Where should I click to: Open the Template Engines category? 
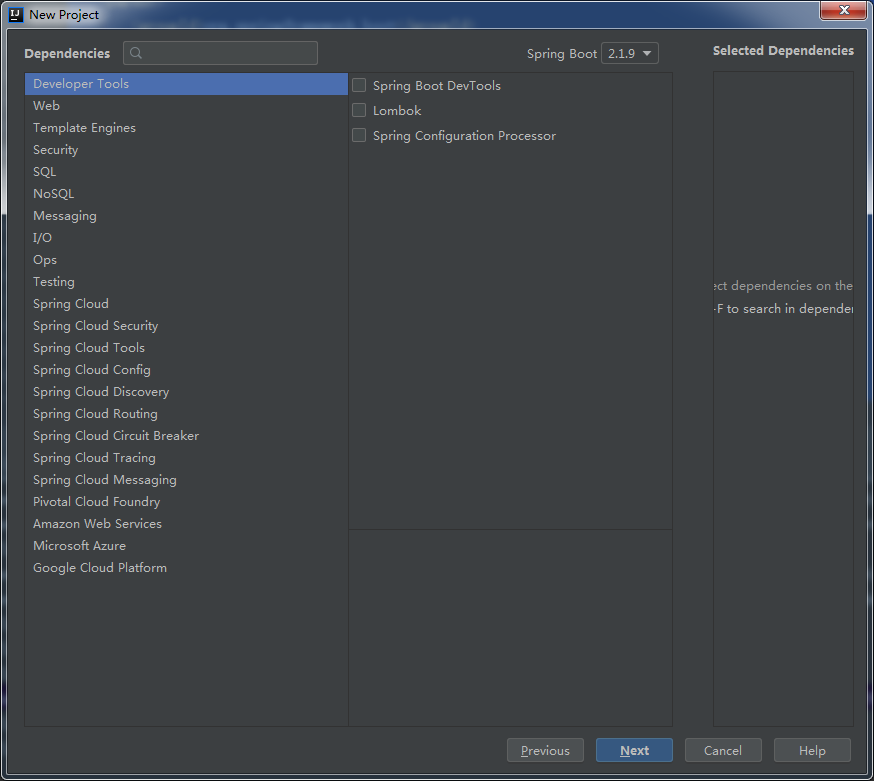pyautogui.click(x=186, y=128)
